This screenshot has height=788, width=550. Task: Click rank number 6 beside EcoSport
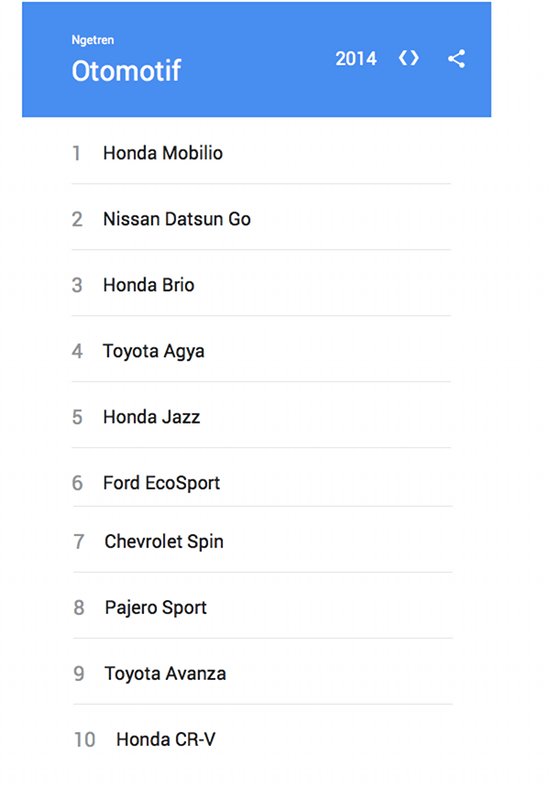pyautogui.click(x=77, y=483)
